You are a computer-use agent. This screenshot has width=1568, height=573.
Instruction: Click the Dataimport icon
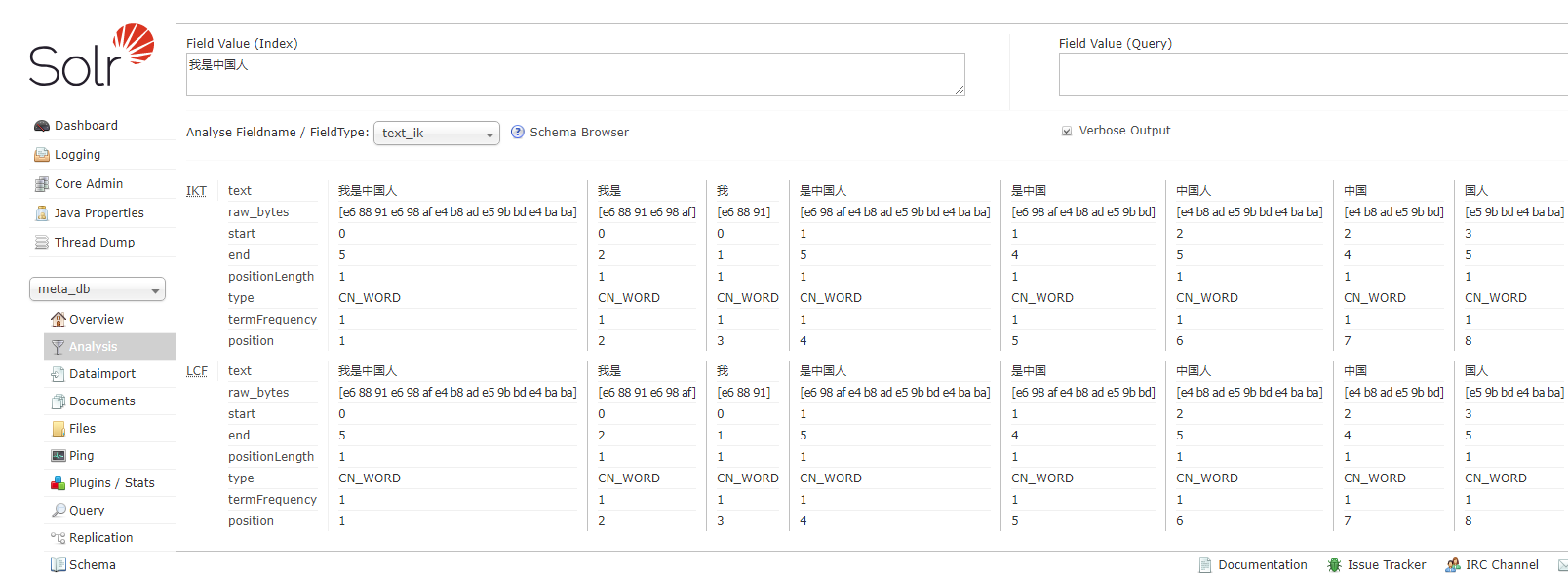(x=58, y=374)
